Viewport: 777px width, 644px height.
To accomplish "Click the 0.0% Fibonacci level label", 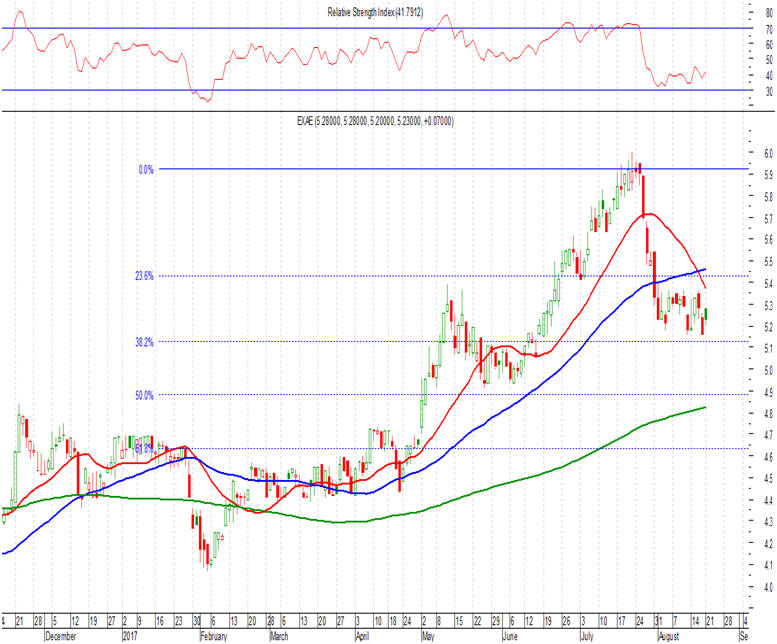I will pos(146,170).
